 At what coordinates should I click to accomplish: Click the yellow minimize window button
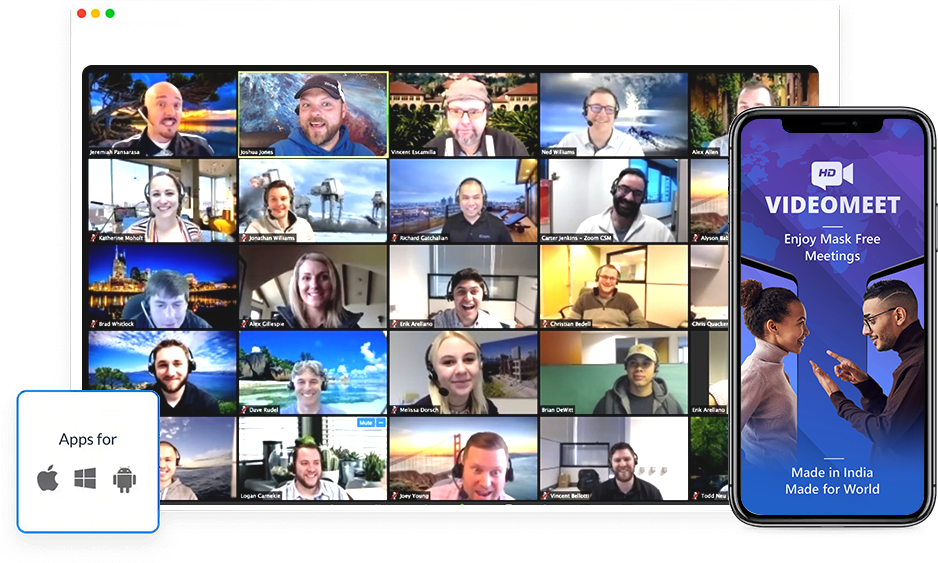[96, 13]
